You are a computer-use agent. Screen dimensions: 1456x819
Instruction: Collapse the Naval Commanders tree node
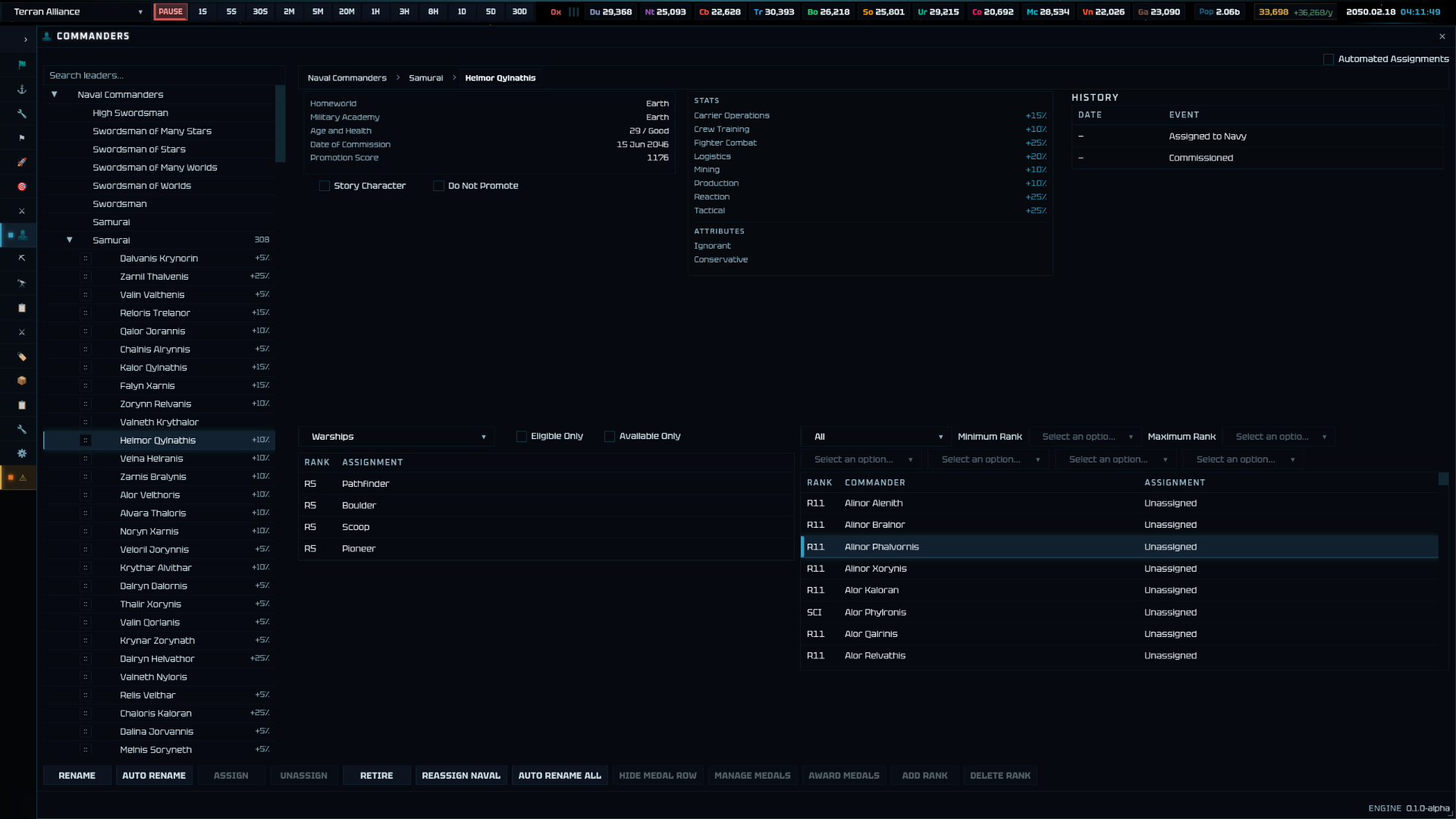[55, 95]
